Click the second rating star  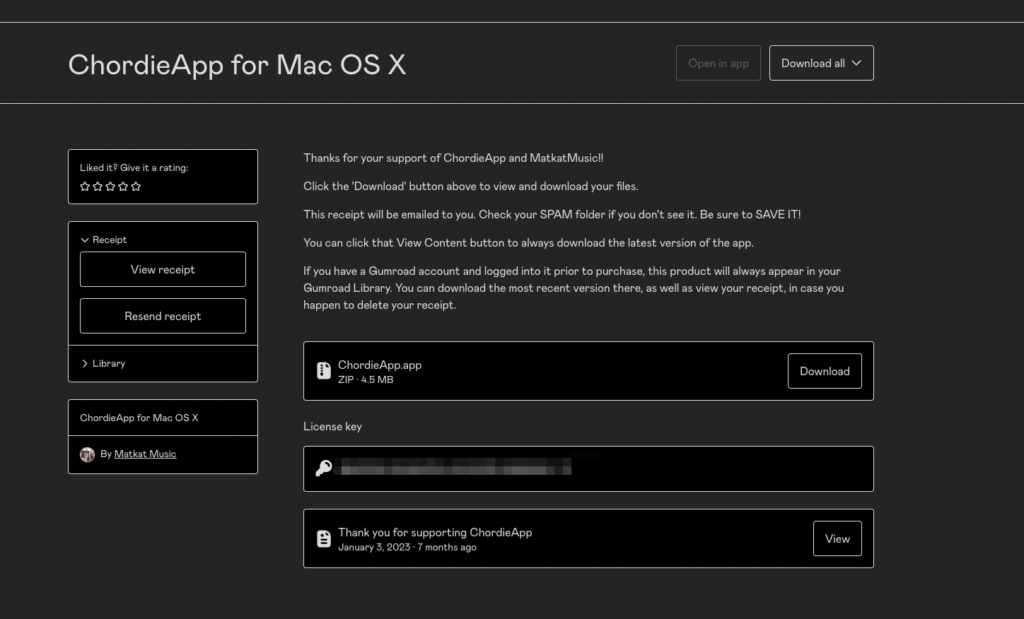[x=98, y=186]
